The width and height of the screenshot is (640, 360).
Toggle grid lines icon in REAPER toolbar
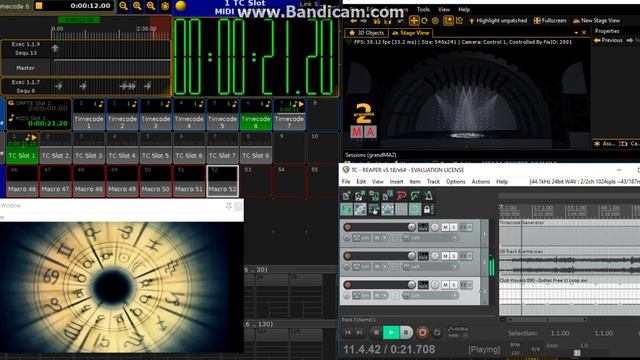tap(401, 209)
